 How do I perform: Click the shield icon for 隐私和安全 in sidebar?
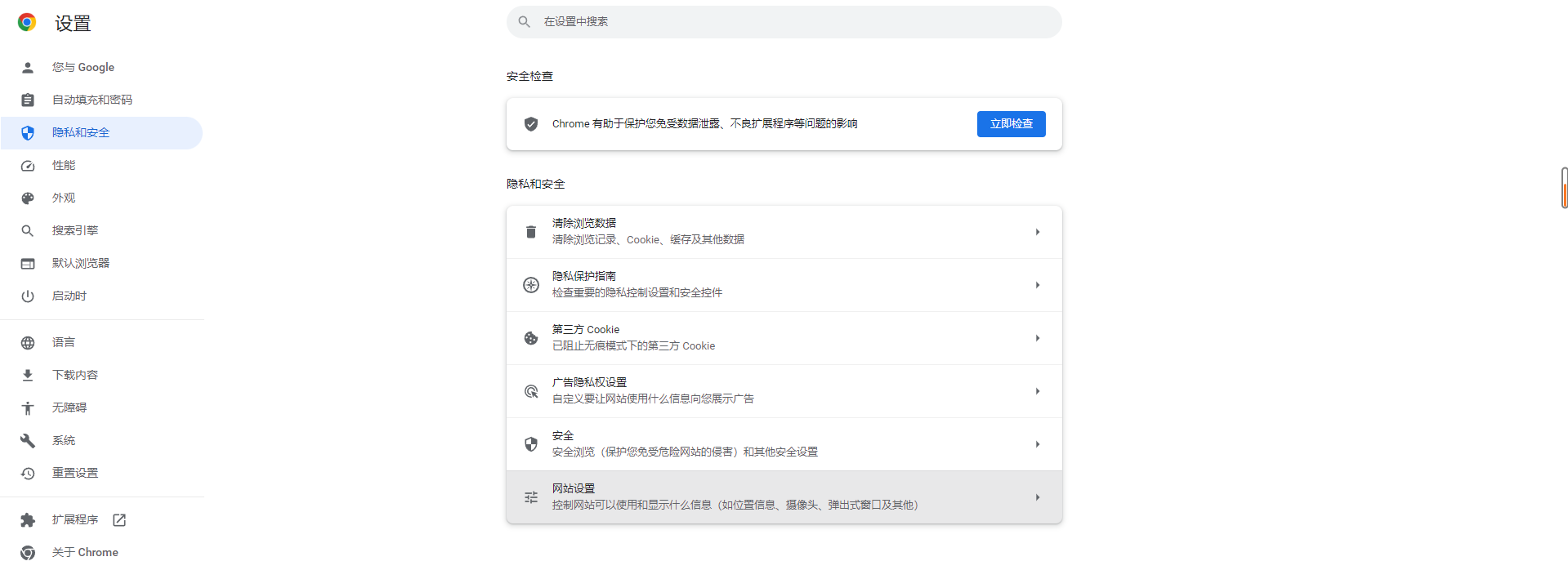pyautogui.click(x=28, y=133)
